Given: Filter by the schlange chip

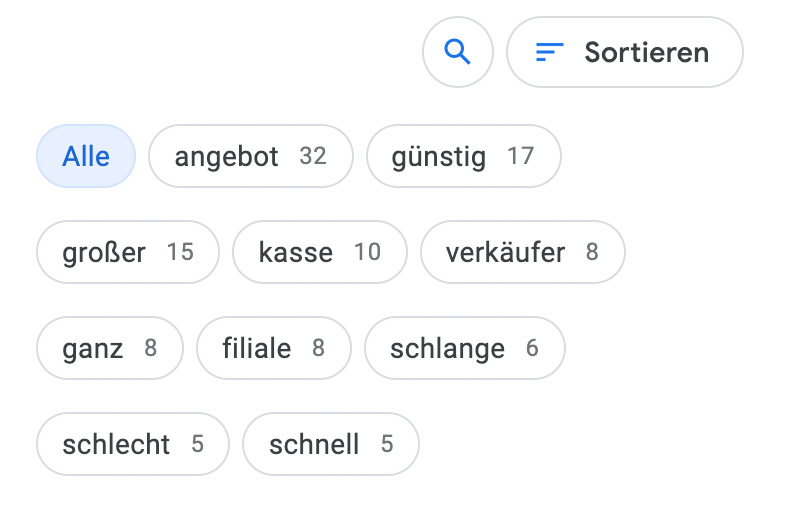Looking at the screenshot, I should [465, 348].
